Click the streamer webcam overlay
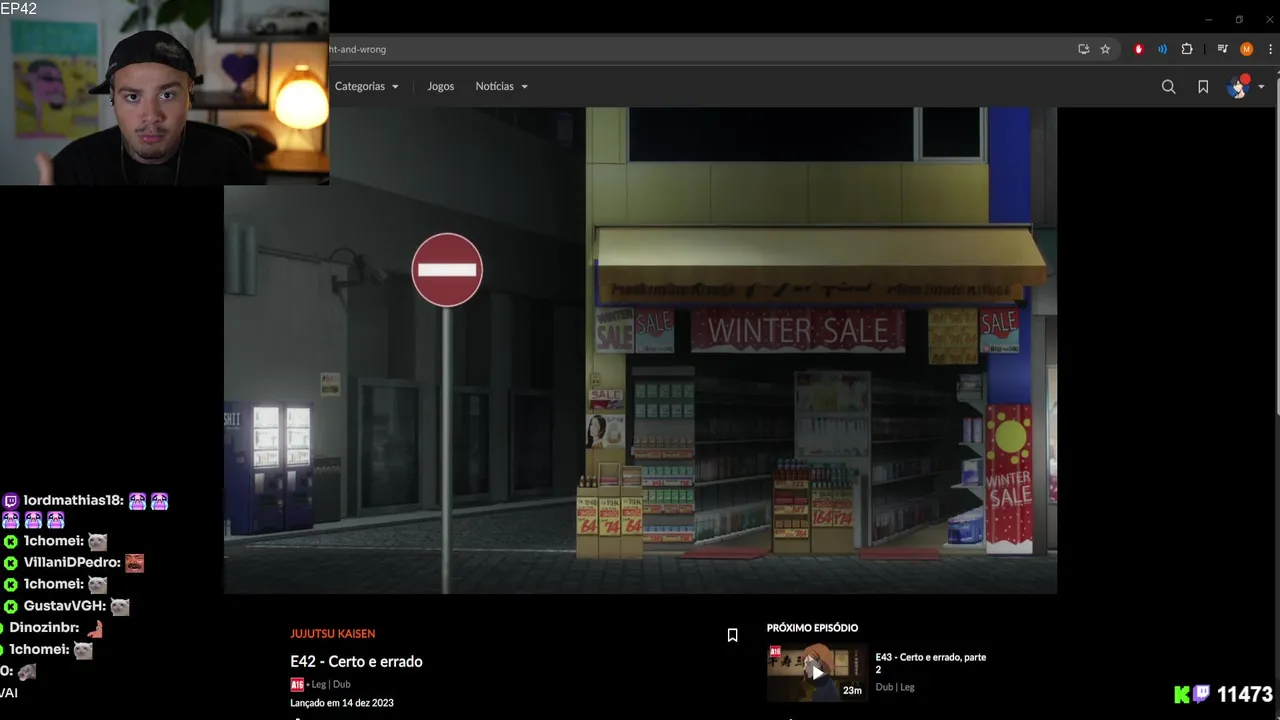 tap(164, 92)
